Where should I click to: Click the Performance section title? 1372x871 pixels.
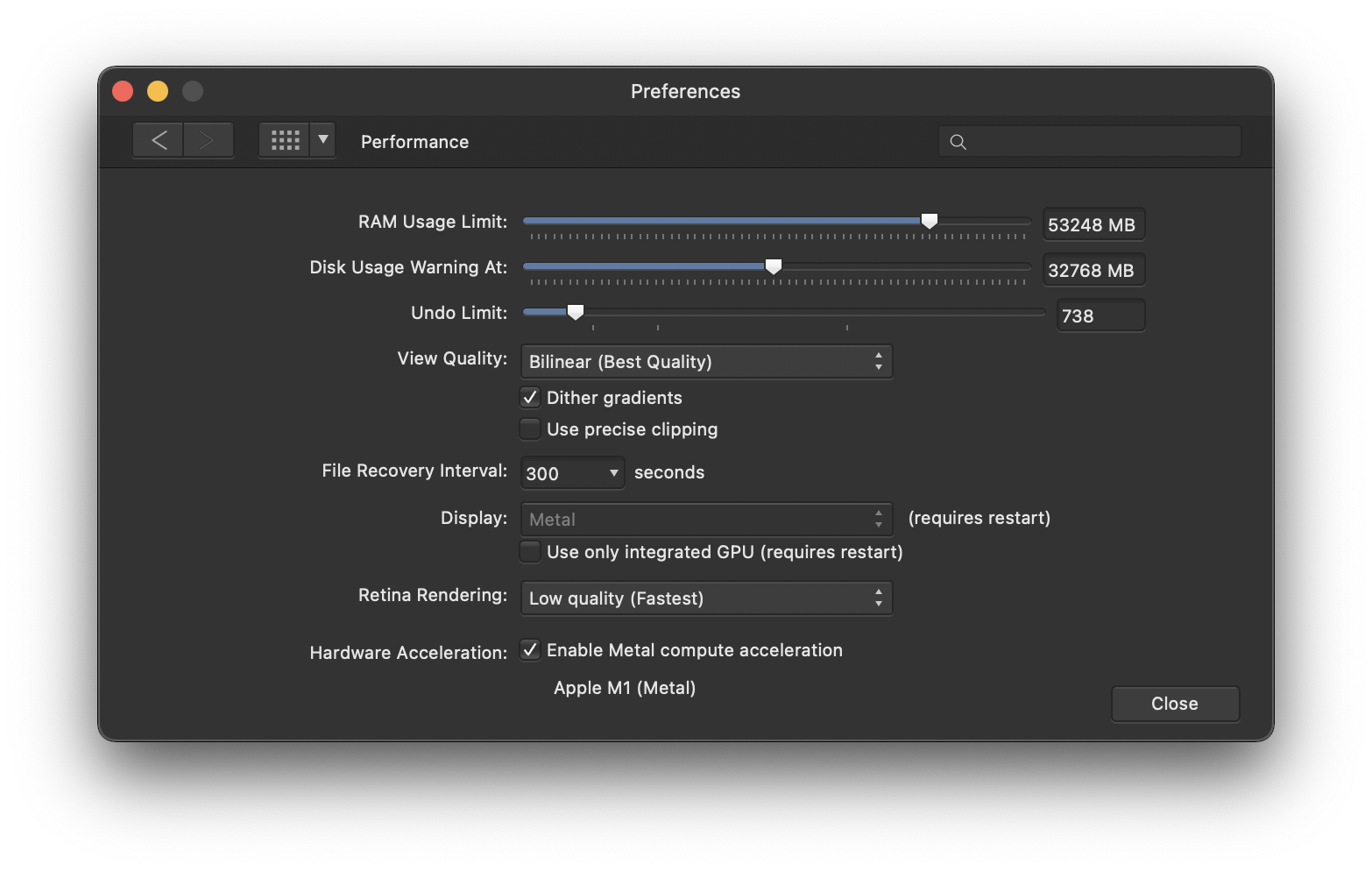tap(414, 142)
